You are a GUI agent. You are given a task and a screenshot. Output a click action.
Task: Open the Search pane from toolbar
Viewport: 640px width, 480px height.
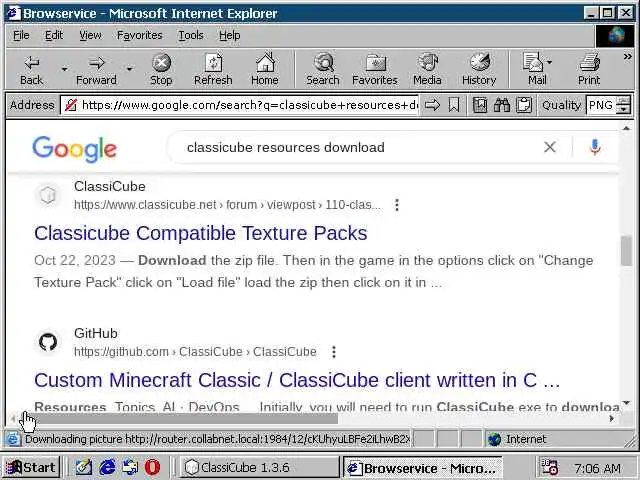pyautogui.click(x=323, y=70)
